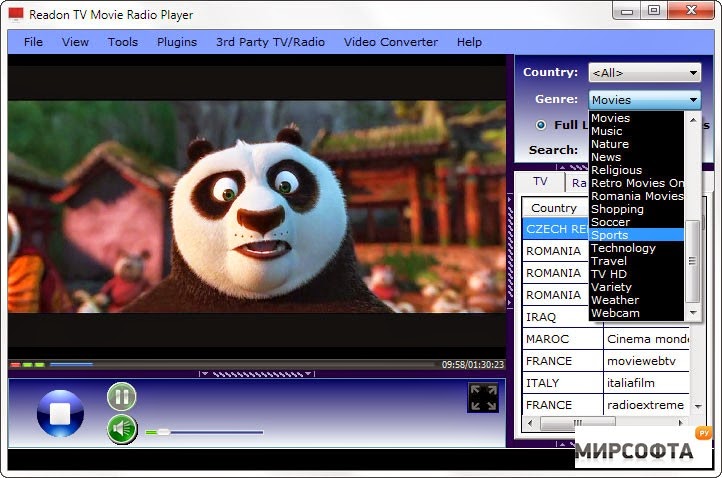
Task: Click the video of the panda
Action: (256, 206)
